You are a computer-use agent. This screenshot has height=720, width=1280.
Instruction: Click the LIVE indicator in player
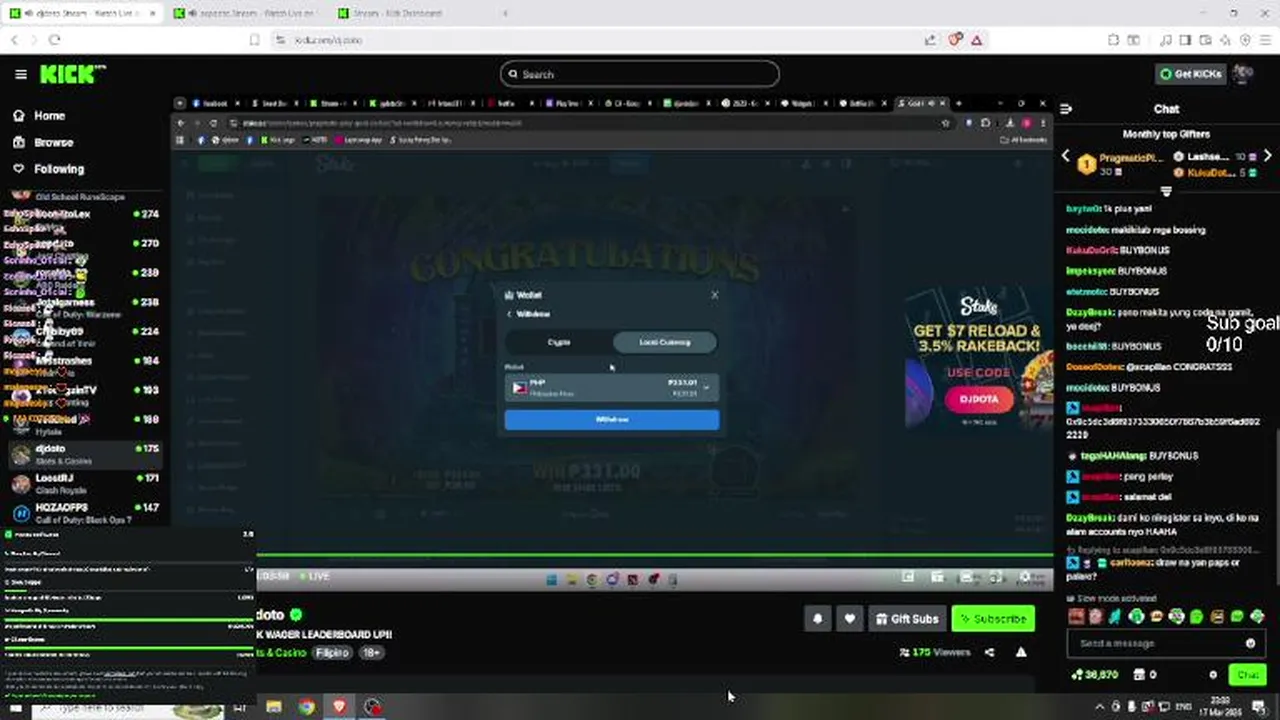[314, 576]
